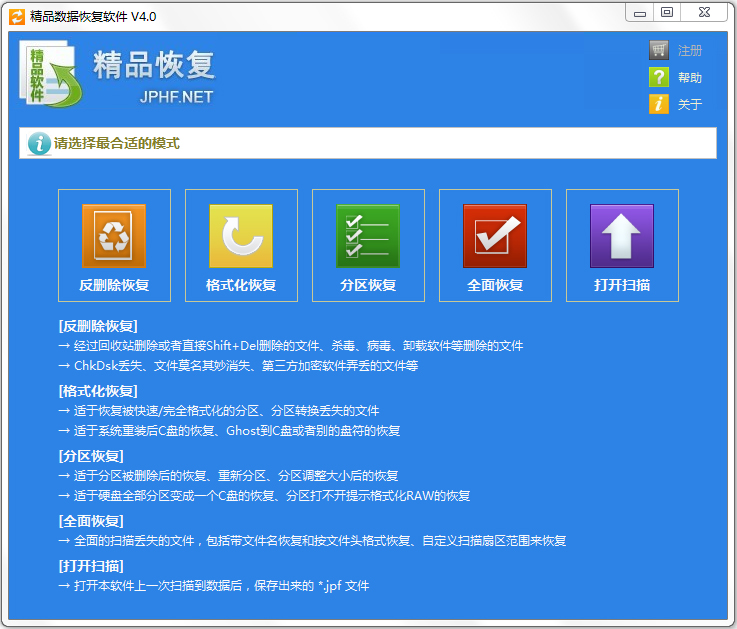Click the line about 分区被删除后的恢复
The width and height of the screenshot is (737, 629).
tap(228, 476)
